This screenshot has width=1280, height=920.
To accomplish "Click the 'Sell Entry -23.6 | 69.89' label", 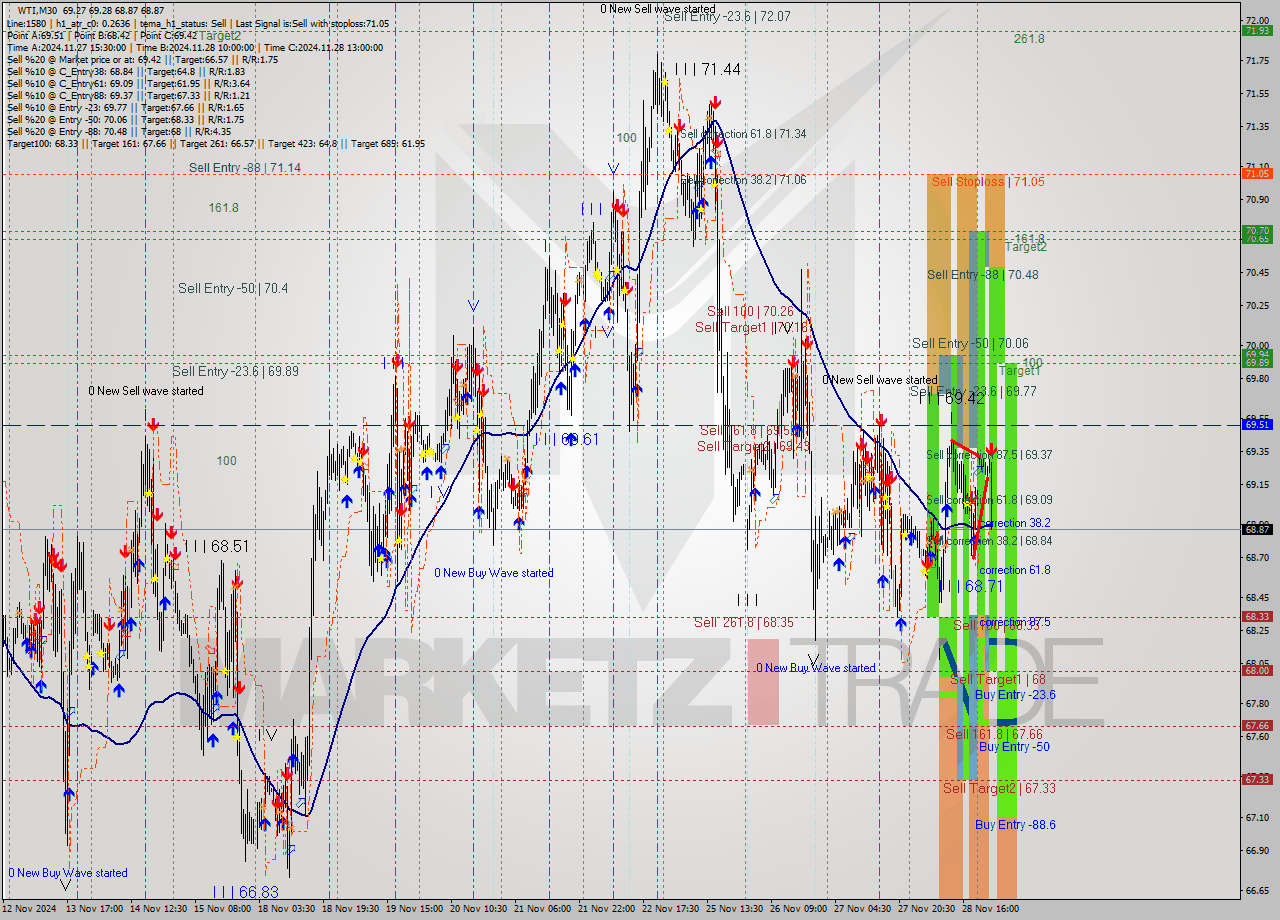I will (x=235, y=372).
